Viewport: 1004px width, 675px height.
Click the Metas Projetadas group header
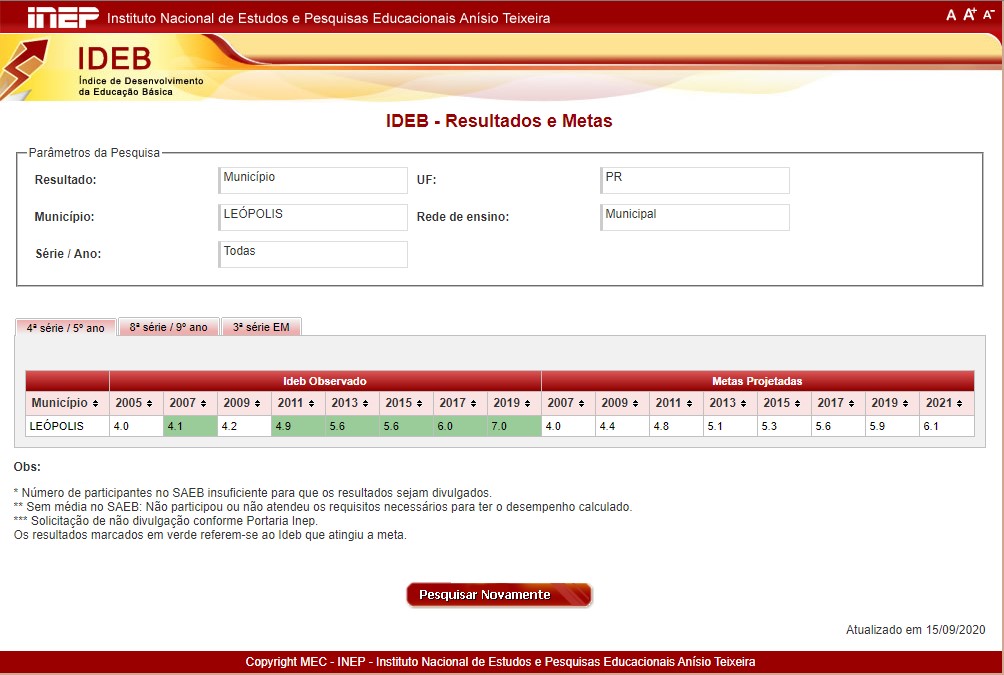click(757, 381)
